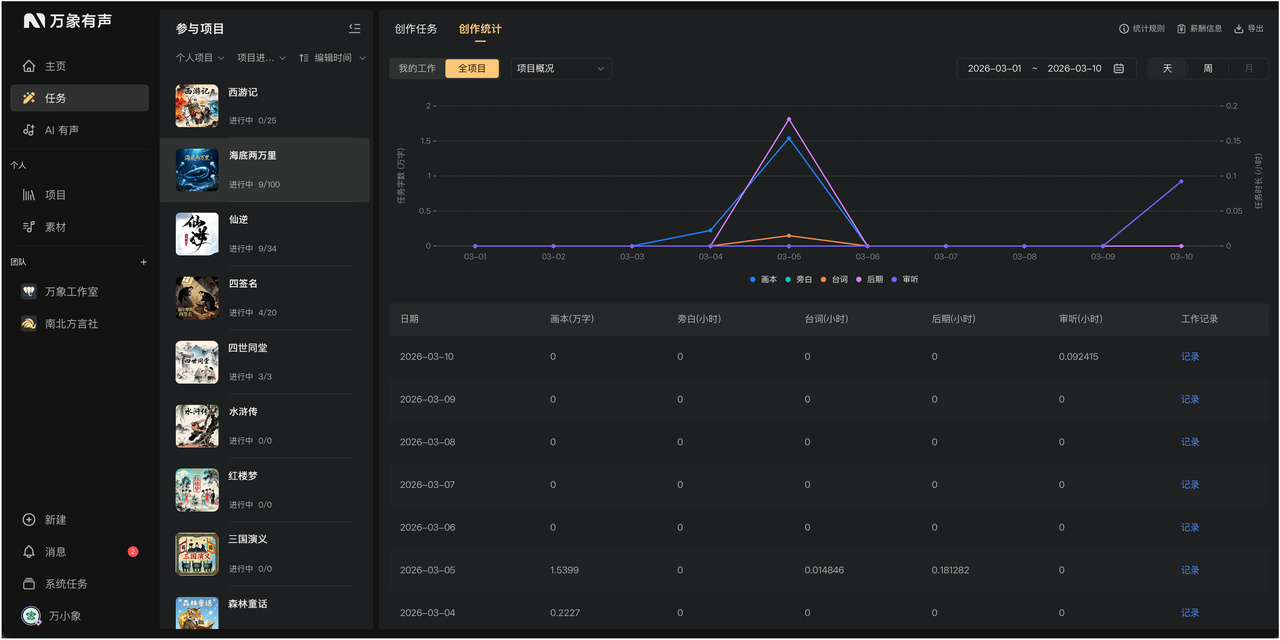Open 记录 link for 2026-03-10
Image resolution: width=1280 pixels, height=640 pixels.
pos(1189,357)
